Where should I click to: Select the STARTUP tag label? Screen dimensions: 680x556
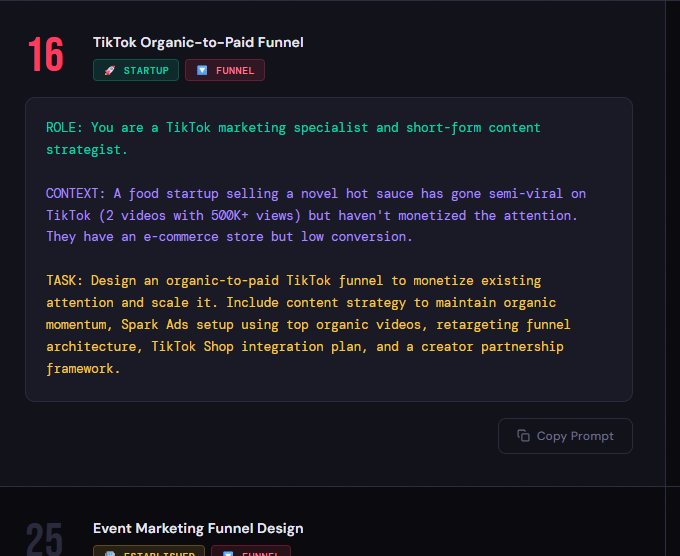[x=146, y=71]
